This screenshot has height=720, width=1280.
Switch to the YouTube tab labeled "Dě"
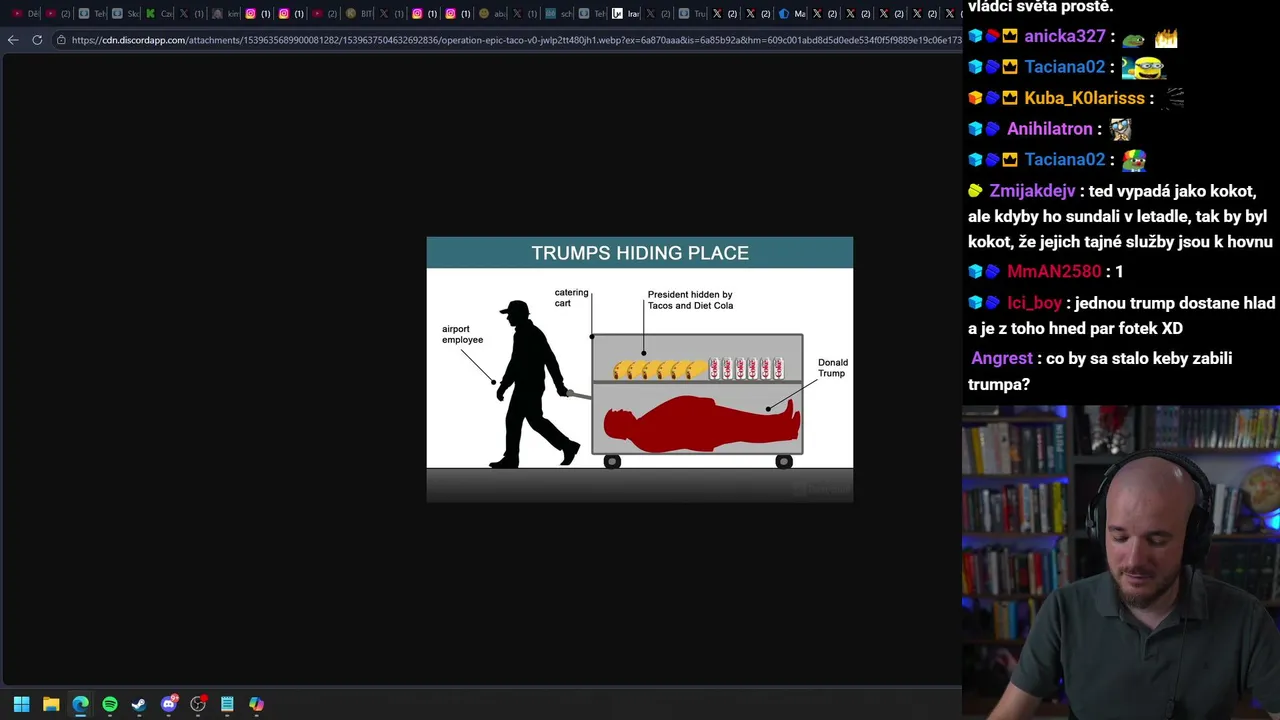25,14
